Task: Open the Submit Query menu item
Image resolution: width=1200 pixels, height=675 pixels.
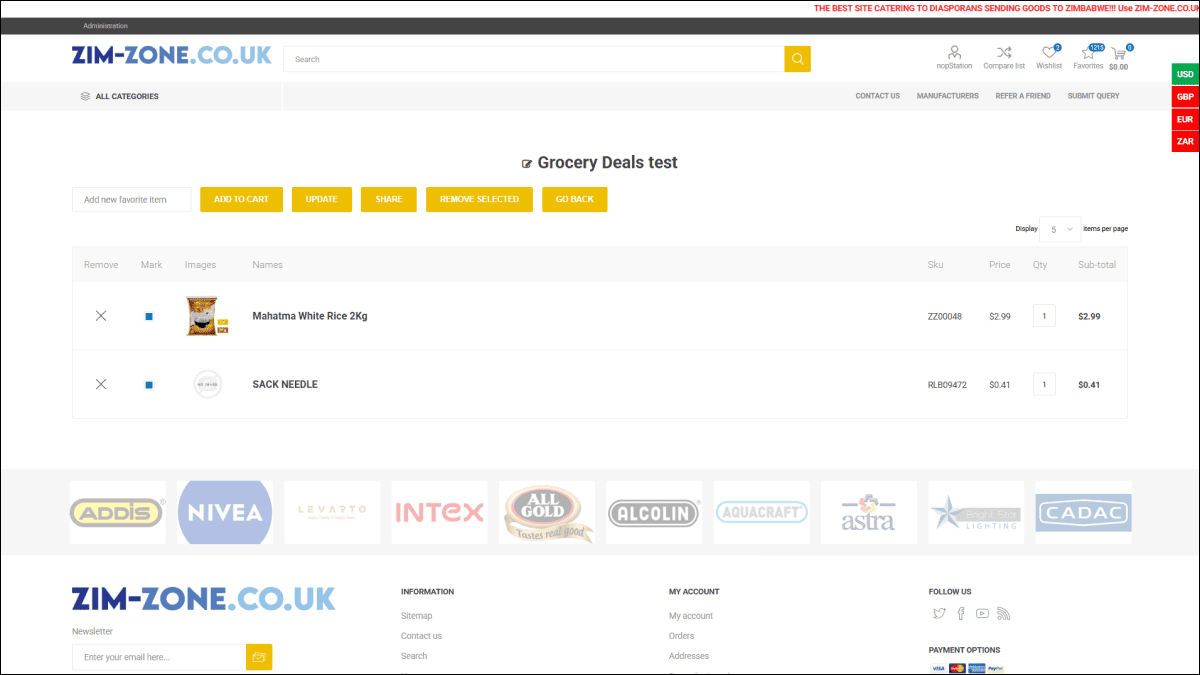Action: pos(1094,96)
